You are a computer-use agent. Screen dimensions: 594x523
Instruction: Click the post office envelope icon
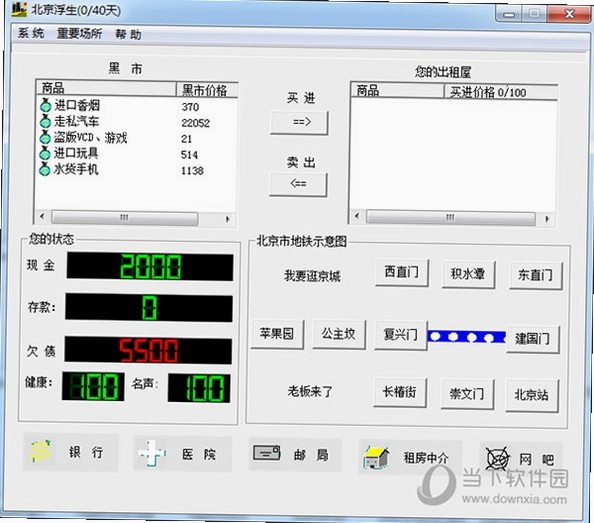point(267,453)
